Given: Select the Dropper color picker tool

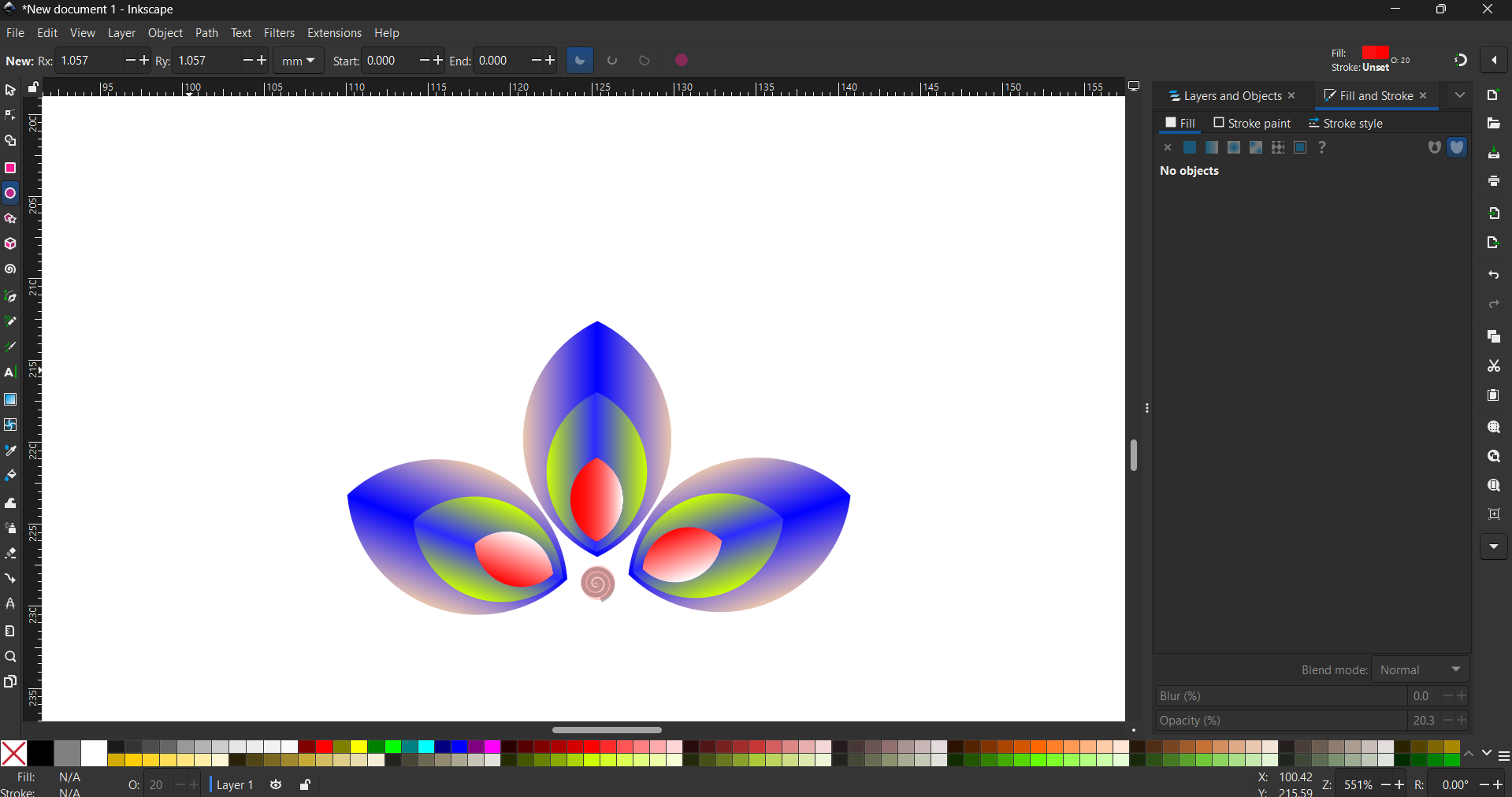Looking at the screenshot, I should 10,450.
